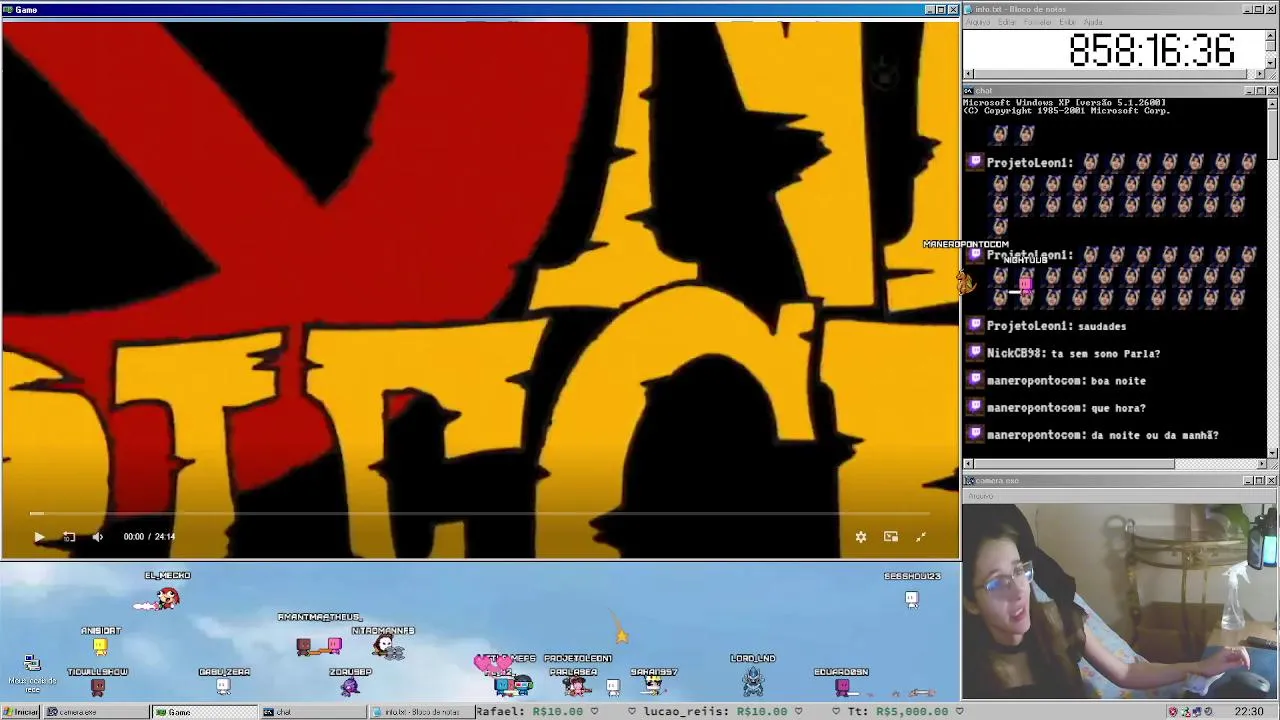Click the TIOWILLSHOW avatar
The height and width of the screenshot is (720, 1280).
(98, 687)
